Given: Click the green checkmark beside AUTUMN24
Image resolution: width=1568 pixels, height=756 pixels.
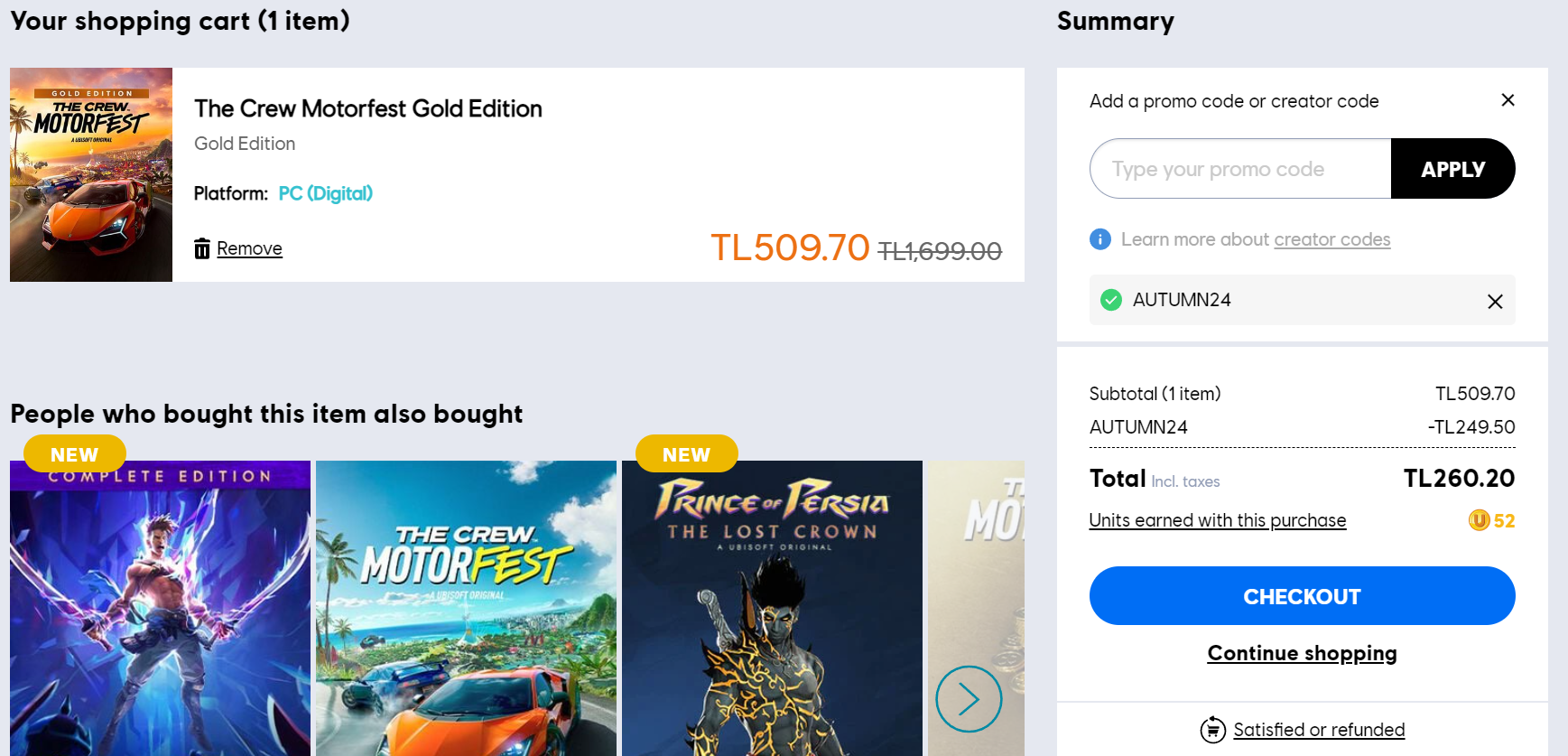Looking at the screenshot, I should 1111,300.
